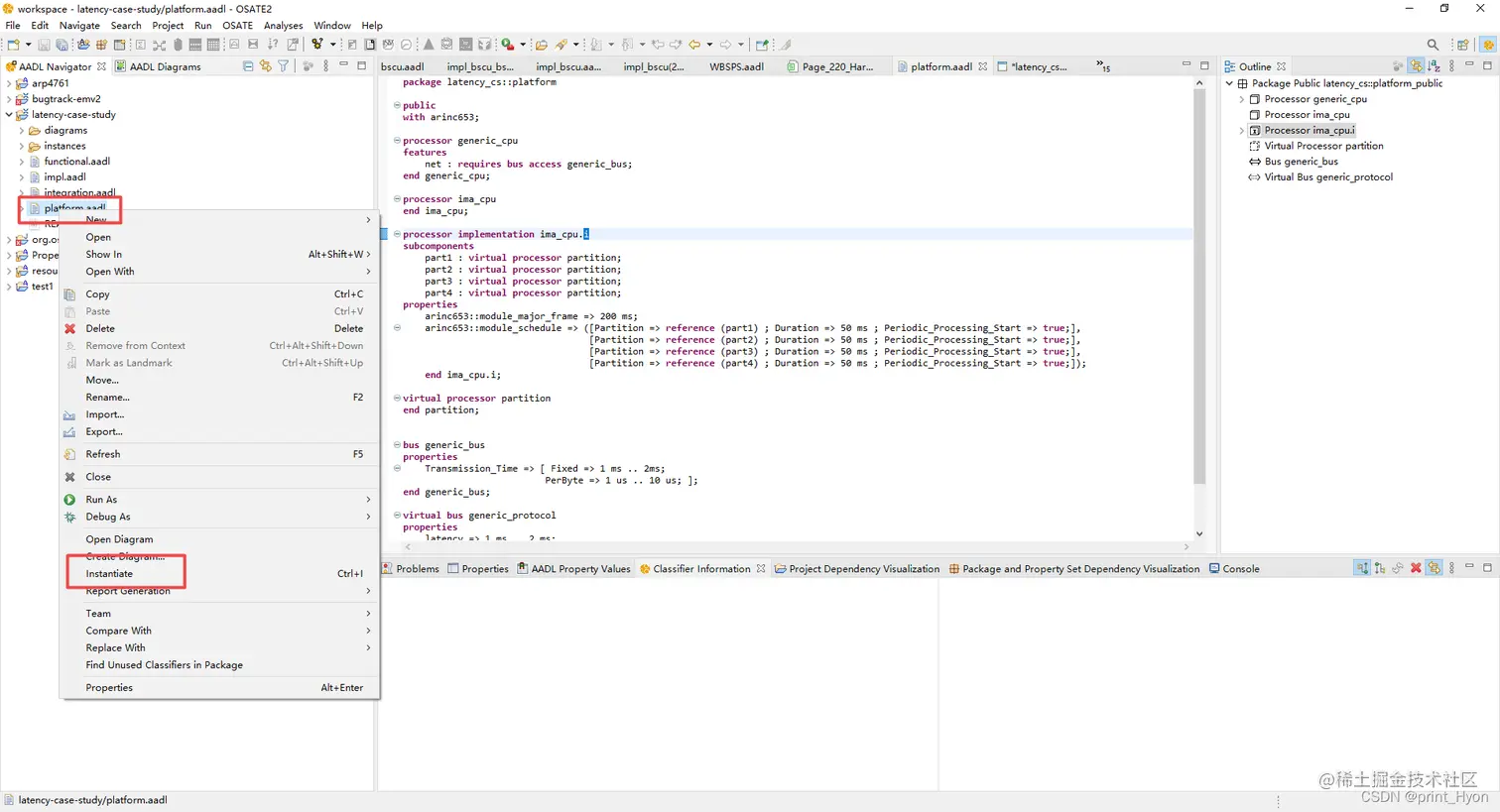1500x812 pixels.
Task: Open Project Dependency Visualization tab
Action: (857, 569)
